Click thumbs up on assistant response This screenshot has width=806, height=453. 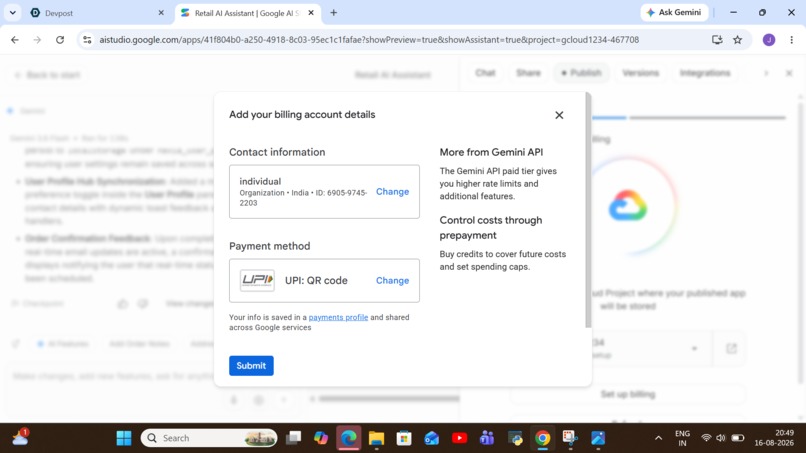pos(122,304)
